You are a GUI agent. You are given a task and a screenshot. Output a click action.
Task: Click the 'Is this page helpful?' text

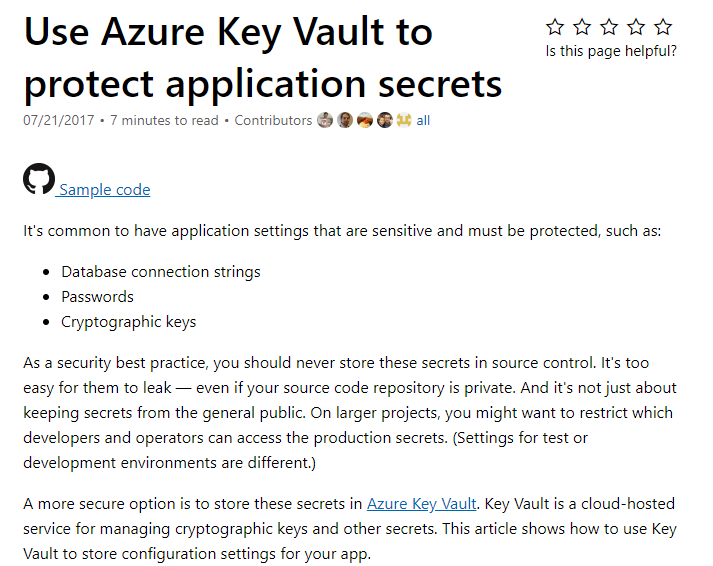click(x=611, y=51)
